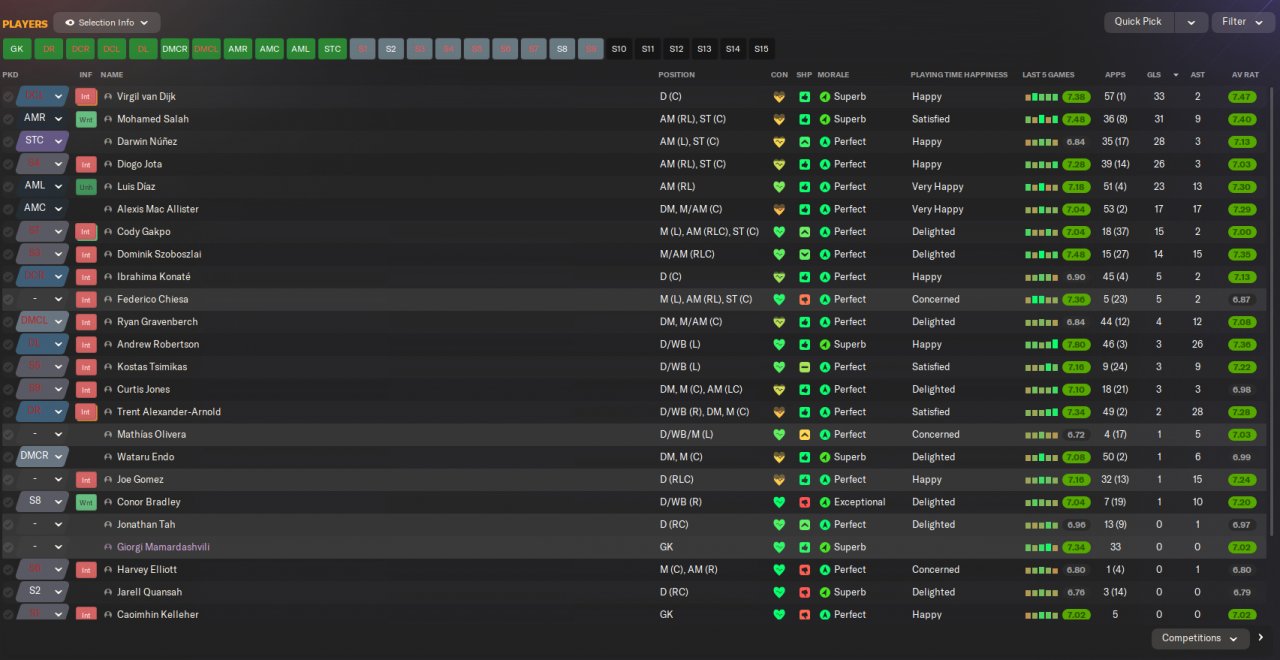Click the Unh status icon beside Luis Díaz

(86, 187)
